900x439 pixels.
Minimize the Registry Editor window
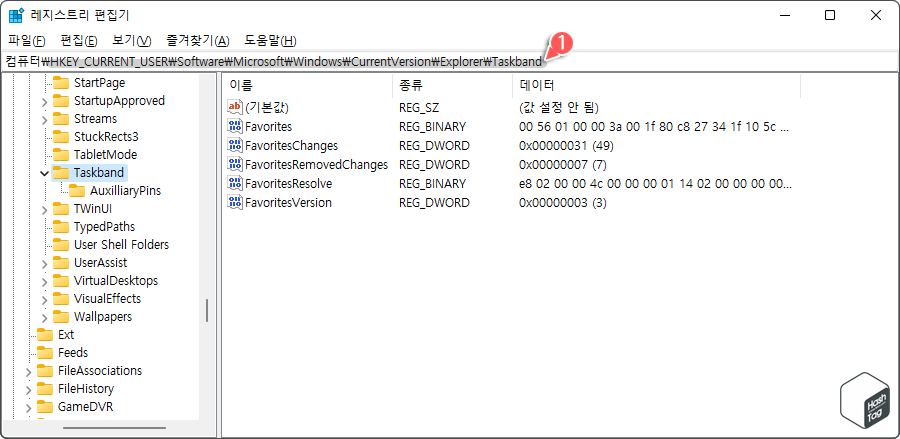pyautogui.click(x=784, y=15)
